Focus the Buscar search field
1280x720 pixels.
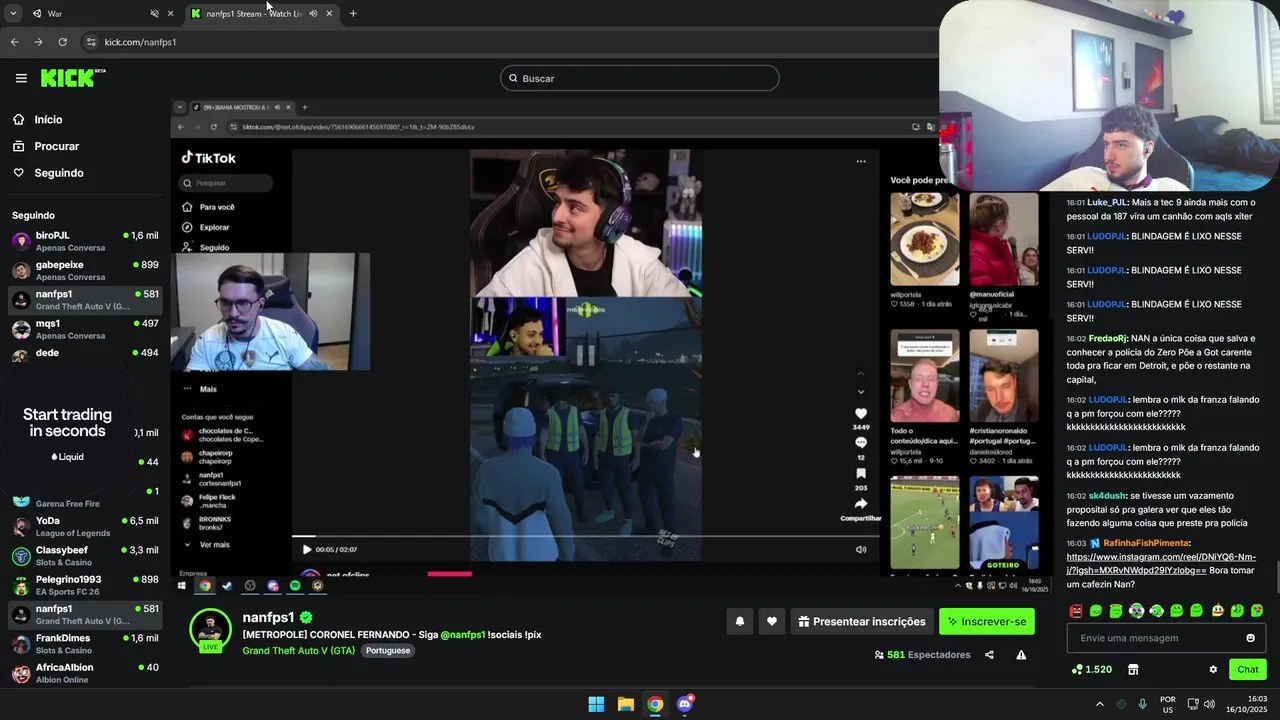click(x=640, y=78)
